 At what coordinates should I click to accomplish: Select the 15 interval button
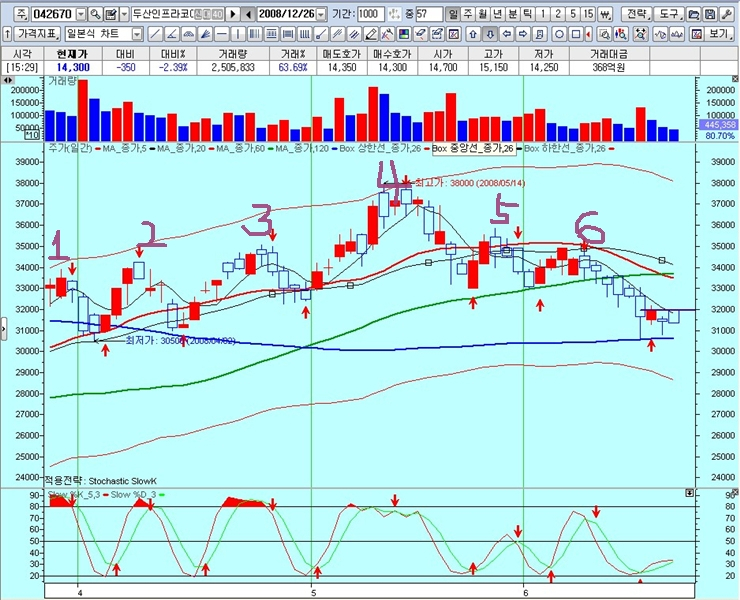pyautogui.click(x=588, y=14)
